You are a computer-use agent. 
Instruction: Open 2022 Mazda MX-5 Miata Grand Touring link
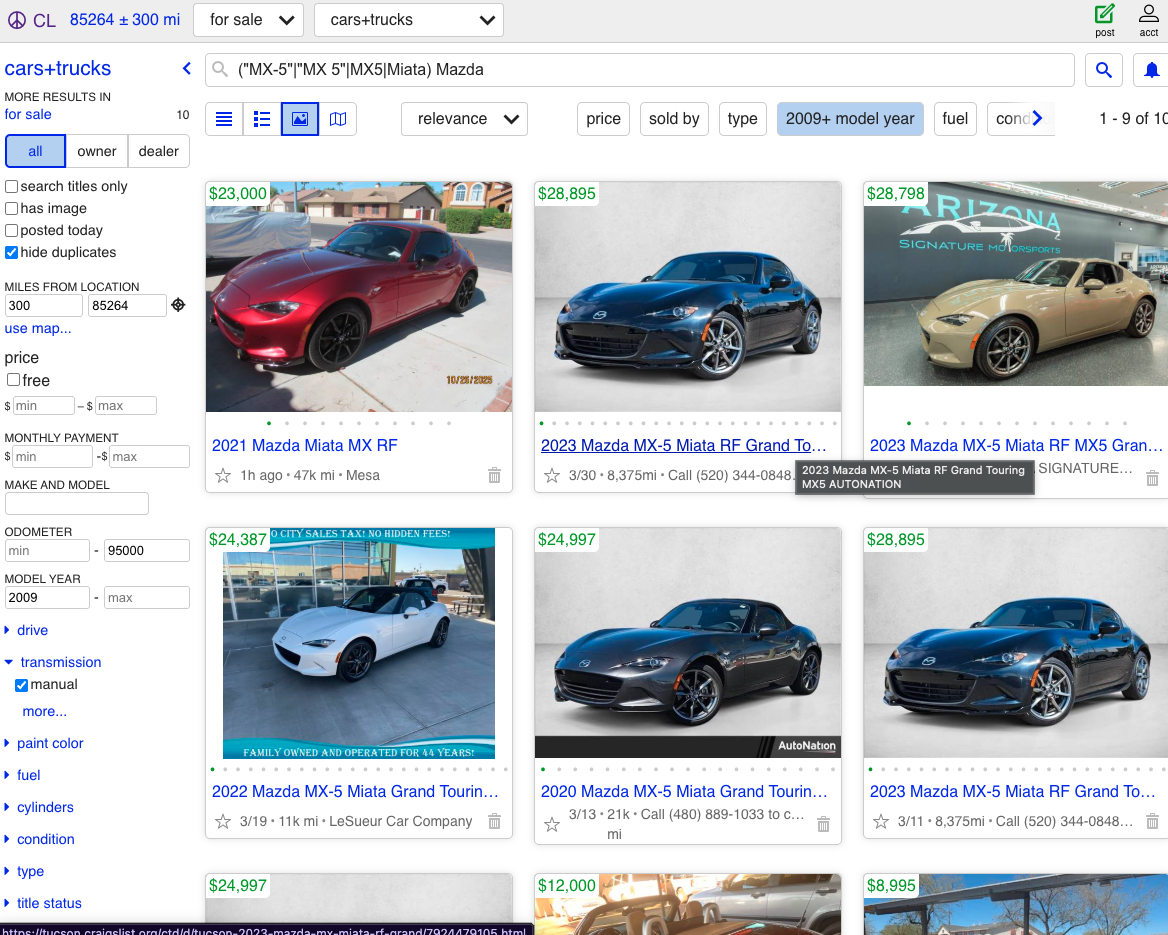pyautogui.click(x=355, y=791)
